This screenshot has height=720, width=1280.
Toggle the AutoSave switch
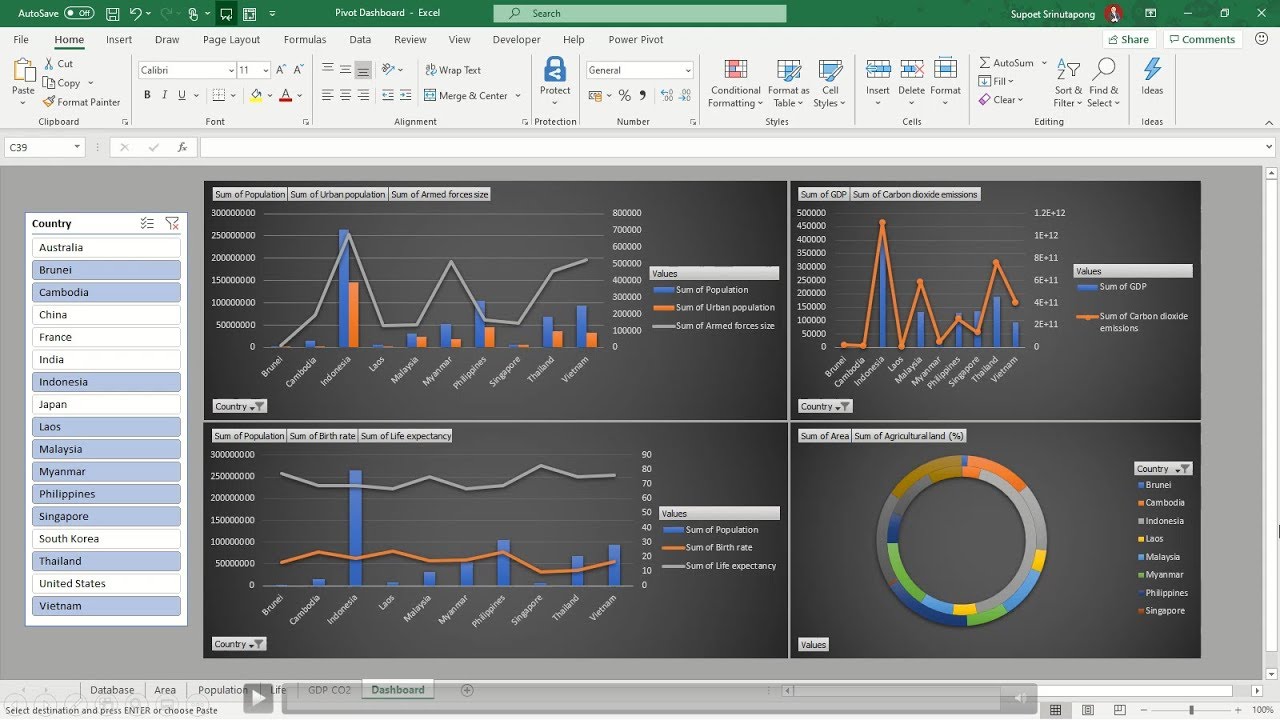tap(79, 13)
